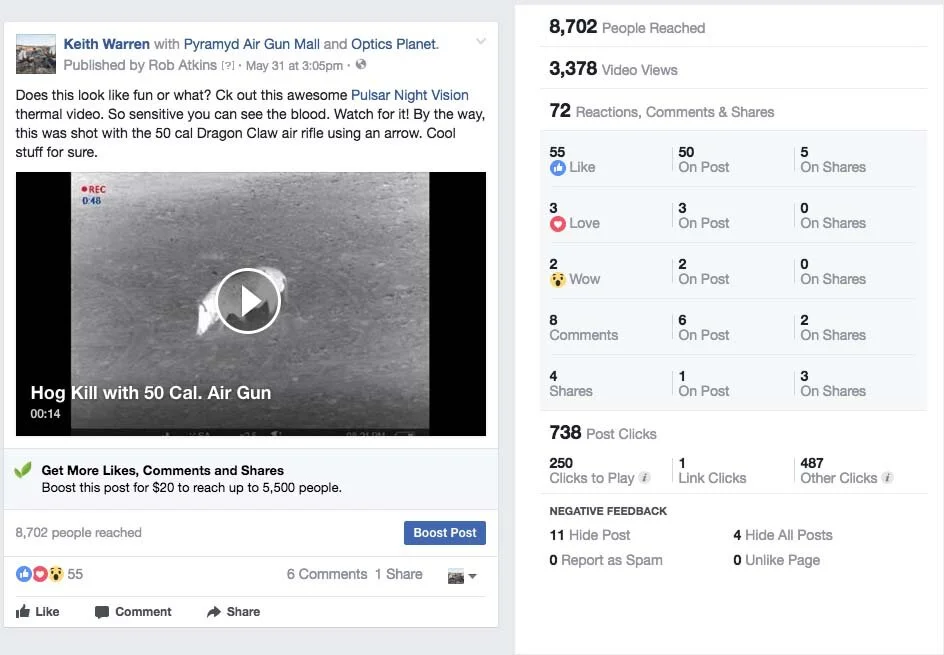This screenshot has height=655, width=944.
Task: Click the Wow emoji in stats panel
Action: [557, 280]
